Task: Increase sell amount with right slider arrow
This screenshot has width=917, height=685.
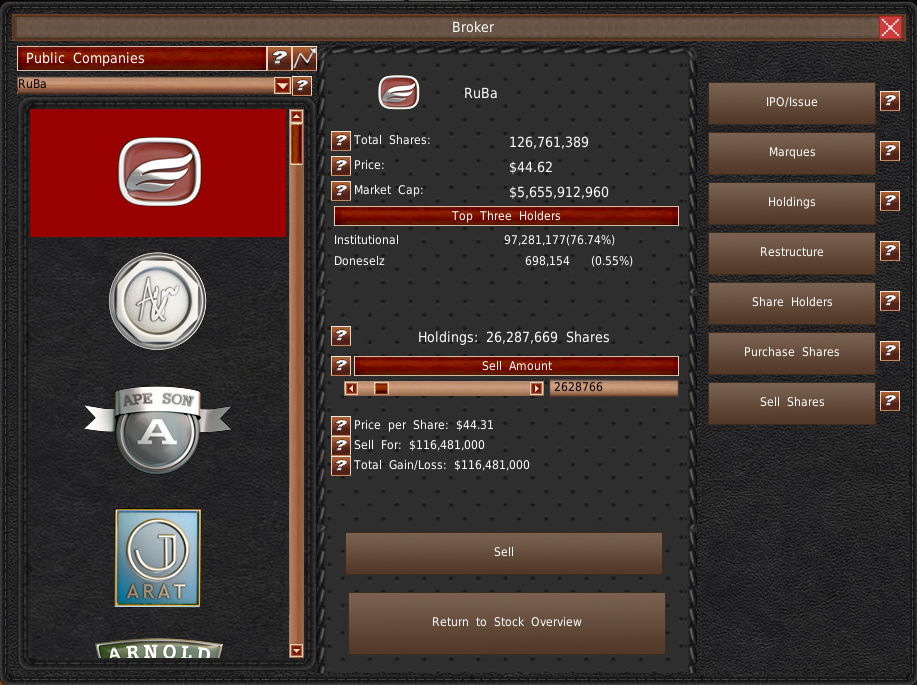Action: coord(537,388)
